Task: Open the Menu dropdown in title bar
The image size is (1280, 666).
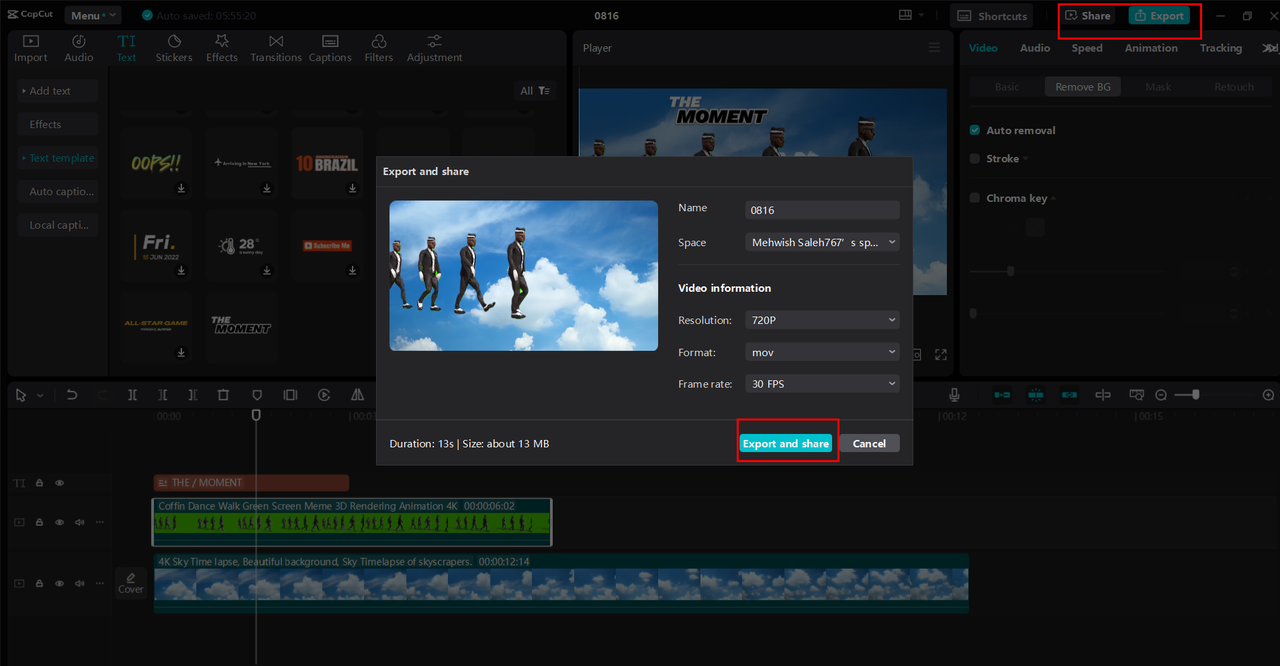Action: (92, 15)
